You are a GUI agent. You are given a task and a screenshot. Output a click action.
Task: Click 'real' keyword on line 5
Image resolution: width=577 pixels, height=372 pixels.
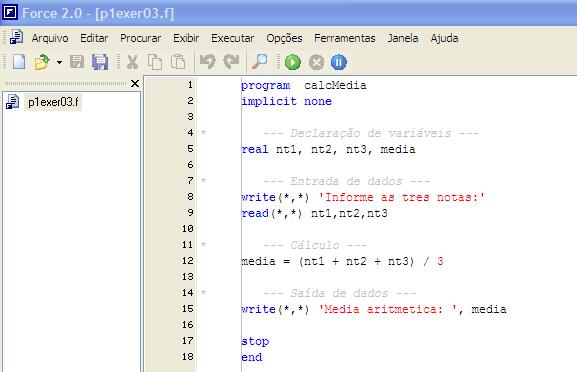(x=255, y=149)
